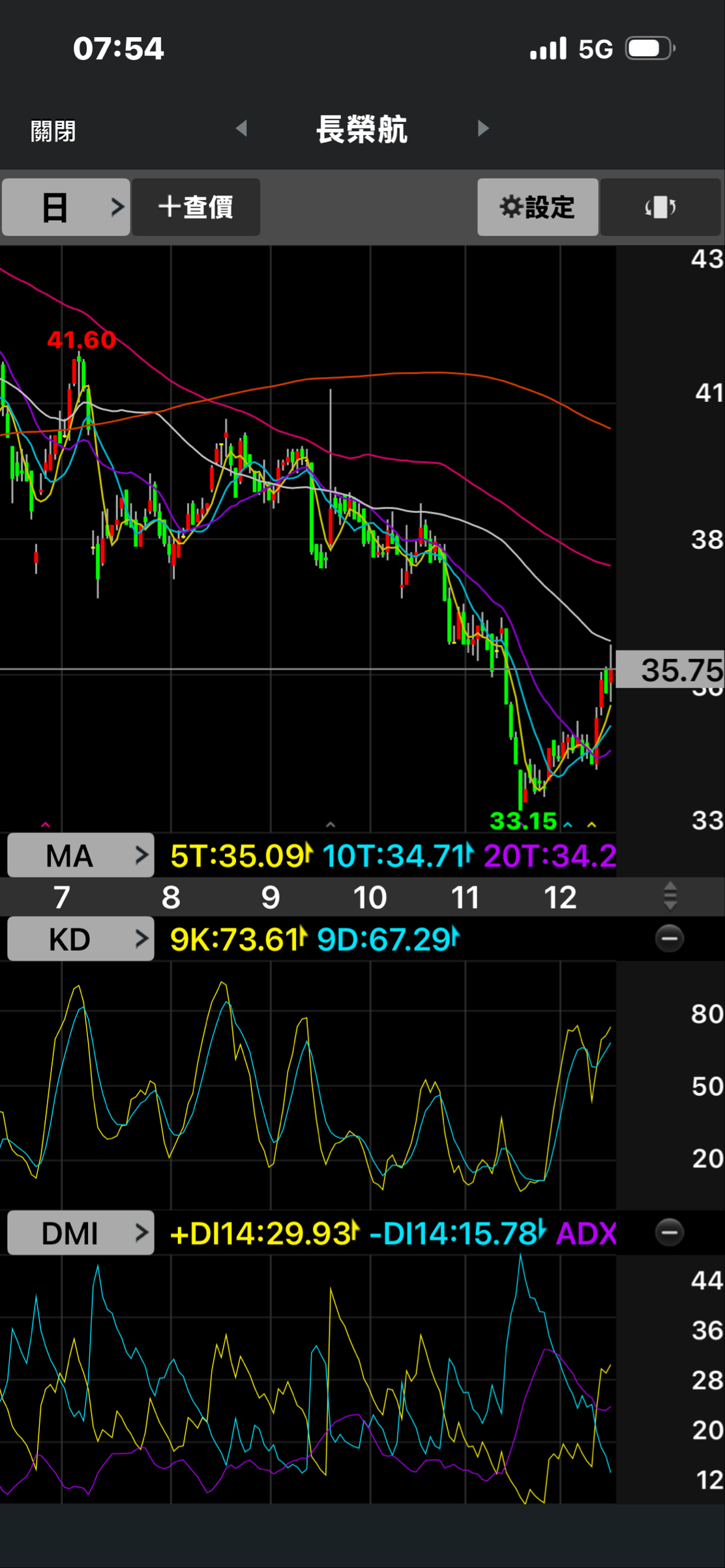Tap the 5G network indicator
Viewport: 725px width, 1568px height.
pyautogui.click(x=596, y=49)
